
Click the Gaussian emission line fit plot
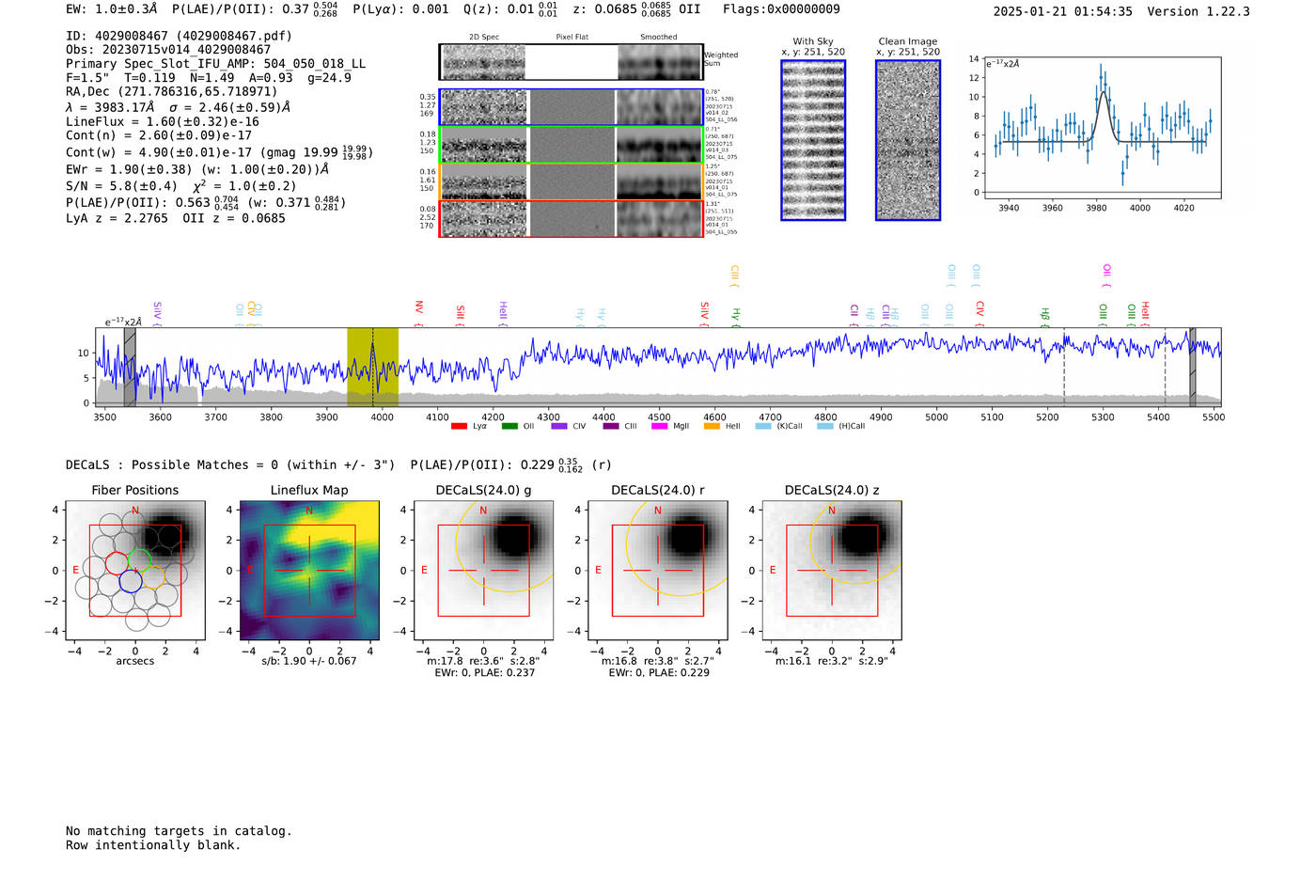(1102, 128)
